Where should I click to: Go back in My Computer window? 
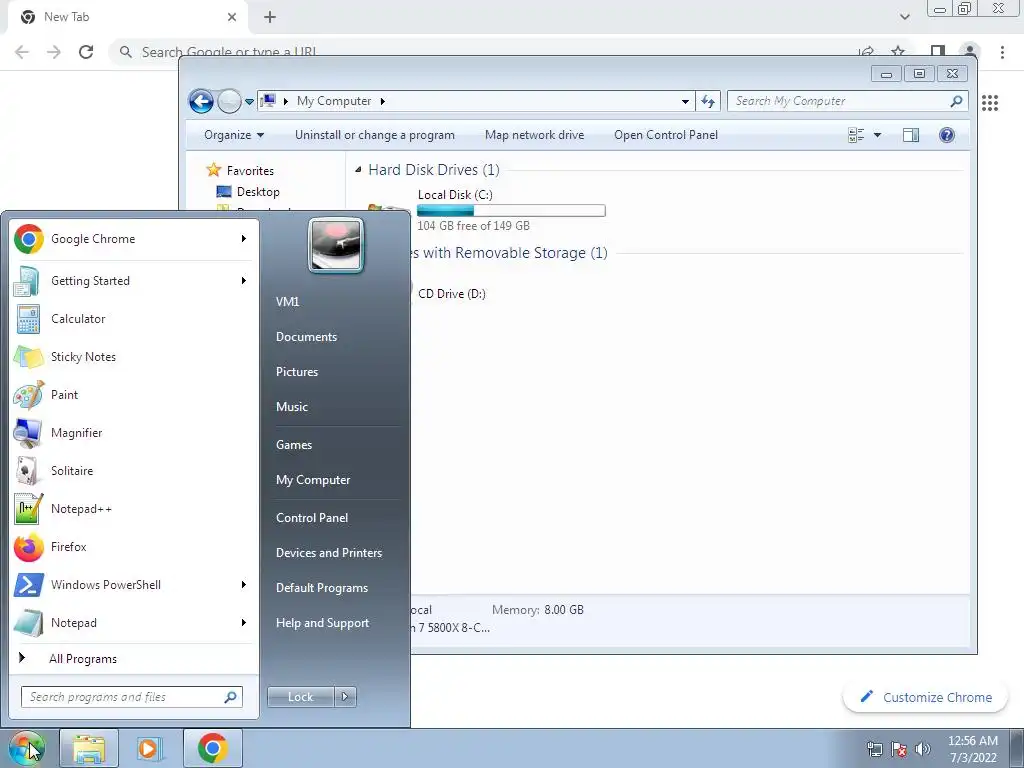point(201,101)
